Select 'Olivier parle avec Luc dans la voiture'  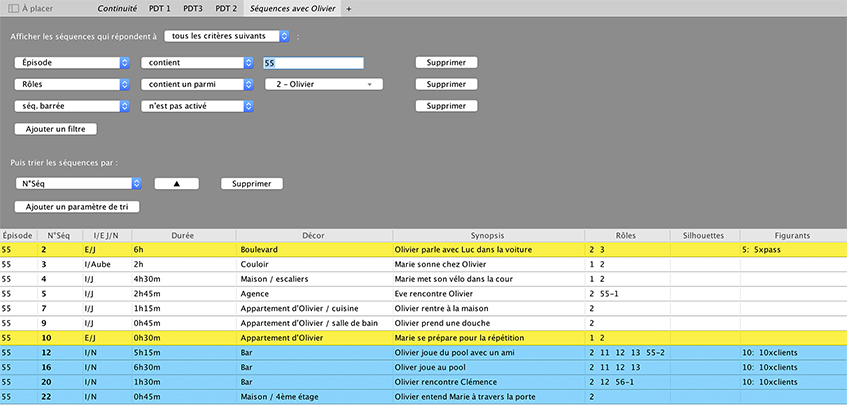coord(463,249)
